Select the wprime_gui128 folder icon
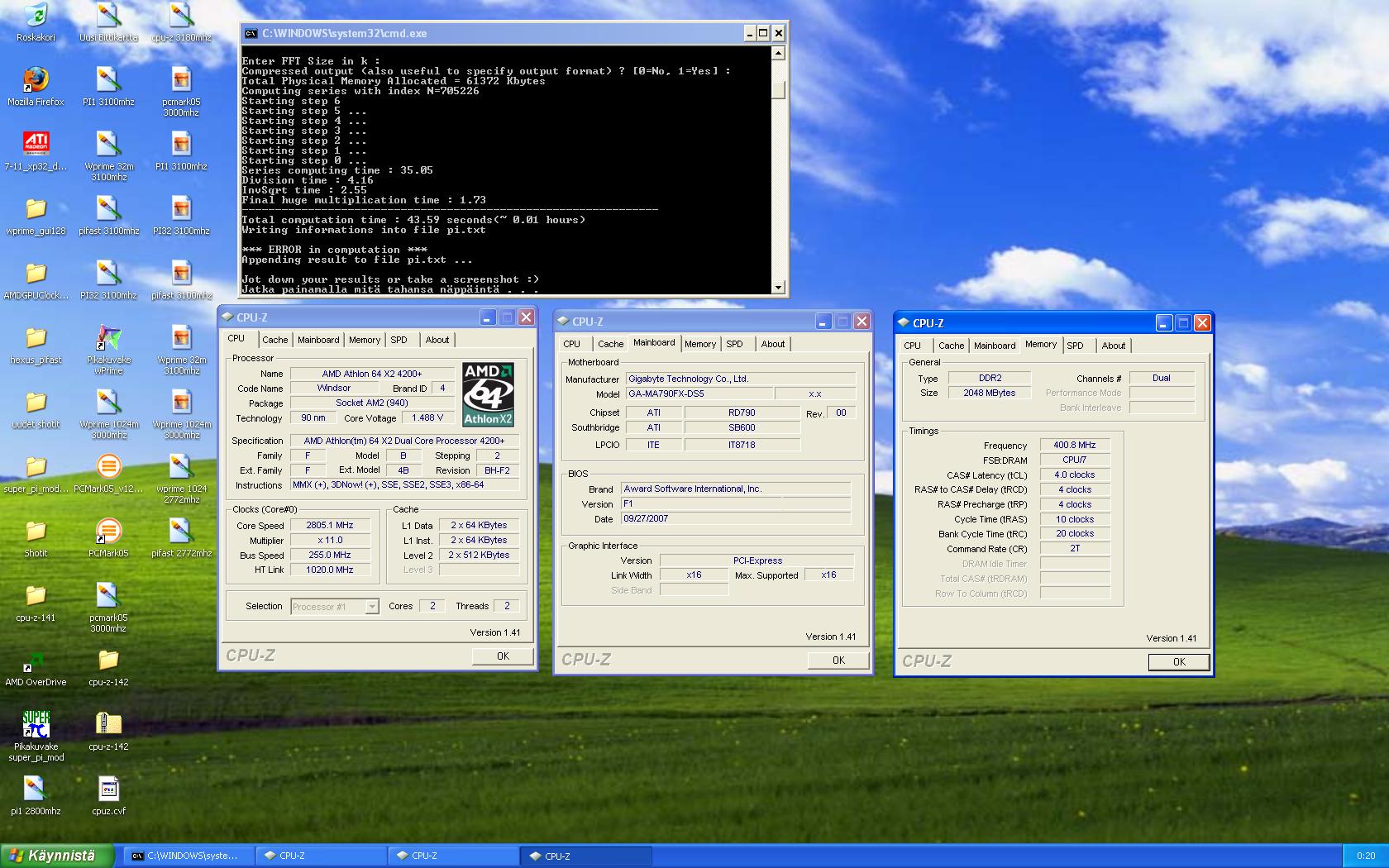 coord(36,208)
